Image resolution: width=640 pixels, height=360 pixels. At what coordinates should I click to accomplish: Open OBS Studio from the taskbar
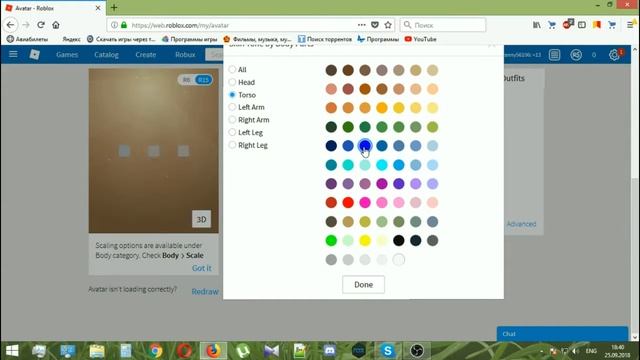(417, 351)
